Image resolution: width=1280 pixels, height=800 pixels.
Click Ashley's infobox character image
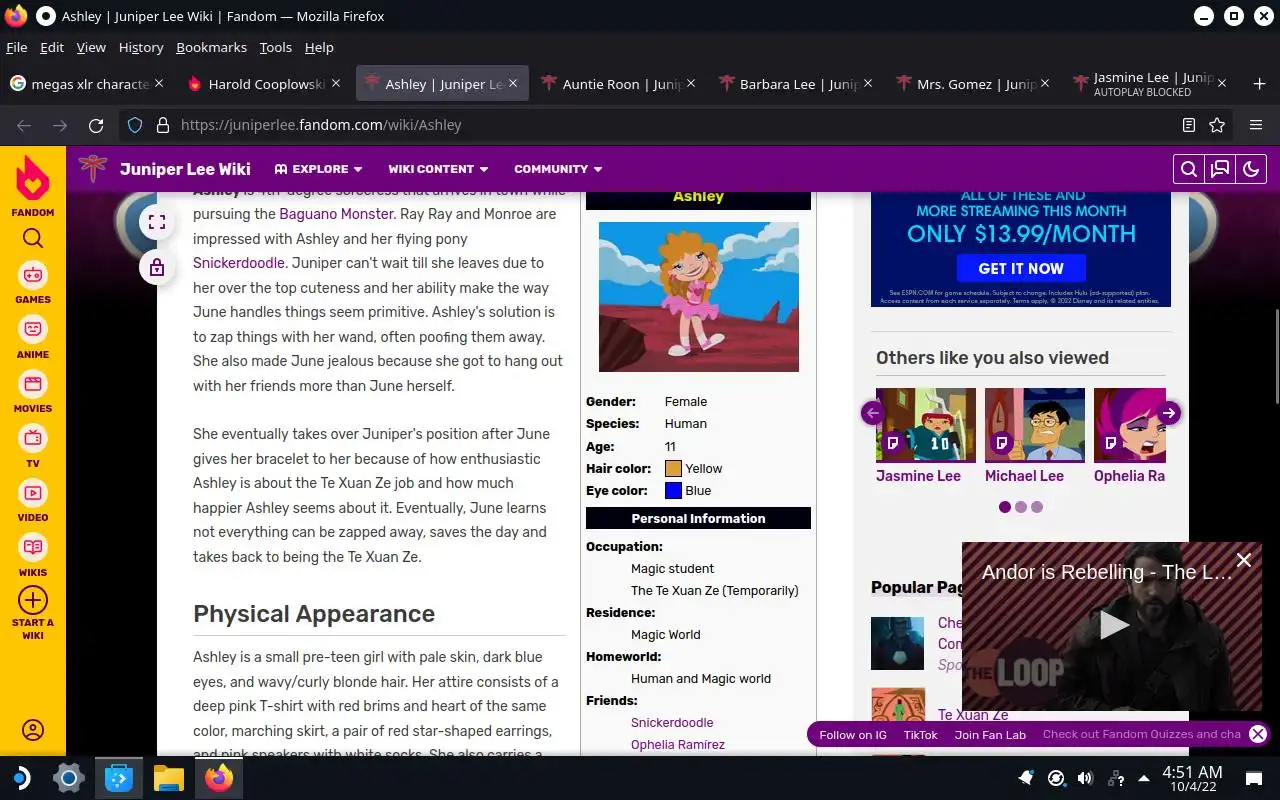click(699, 297)
